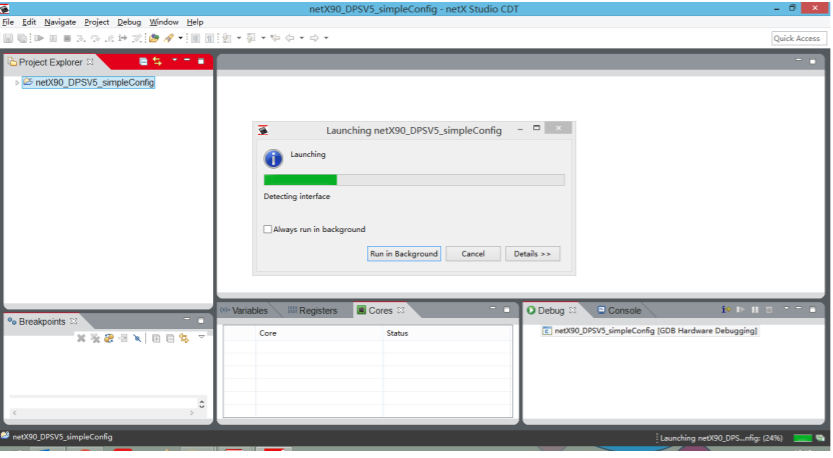This screenshot has width=833, height=458.
Task: Switch to the Registers tab
Action: (312, 311)
